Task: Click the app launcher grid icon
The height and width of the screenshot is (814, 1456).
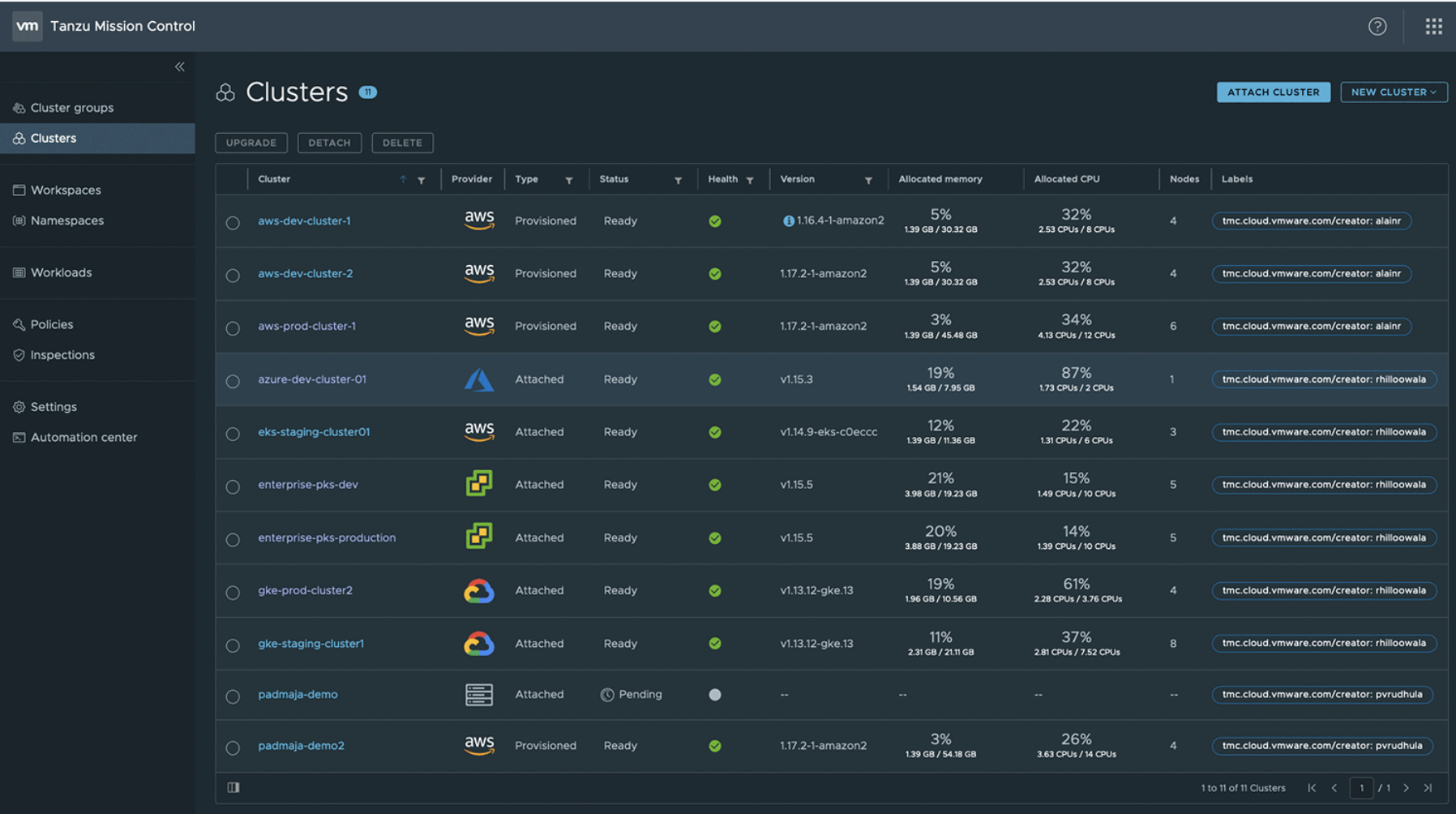Action: (1433, 26)
